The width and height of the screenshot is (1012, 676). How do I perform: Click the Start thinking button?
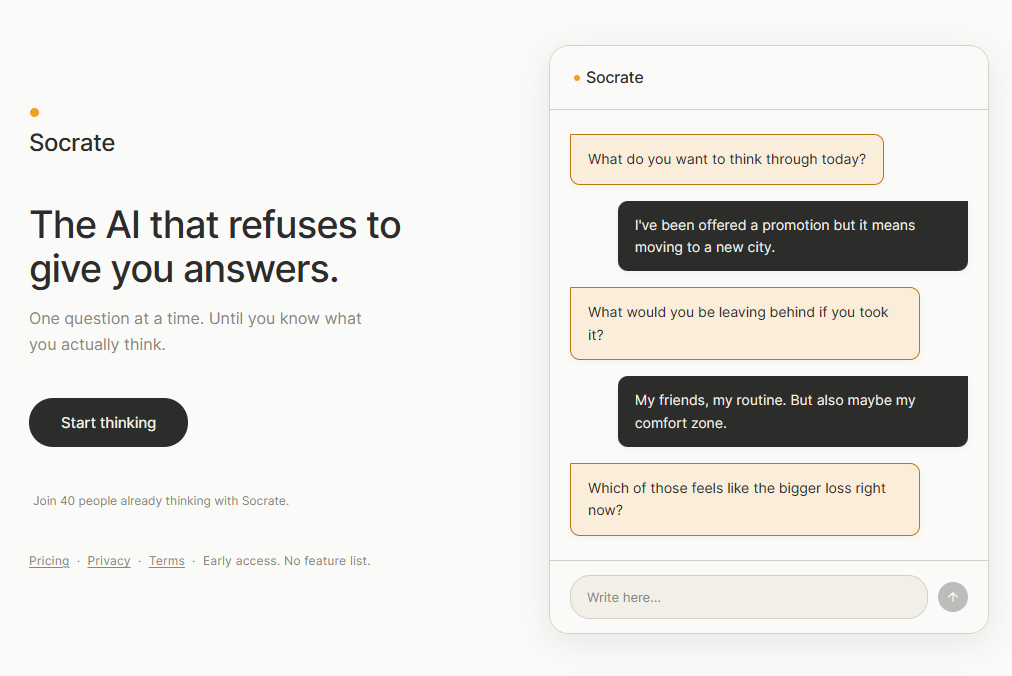tap(108, 422)
